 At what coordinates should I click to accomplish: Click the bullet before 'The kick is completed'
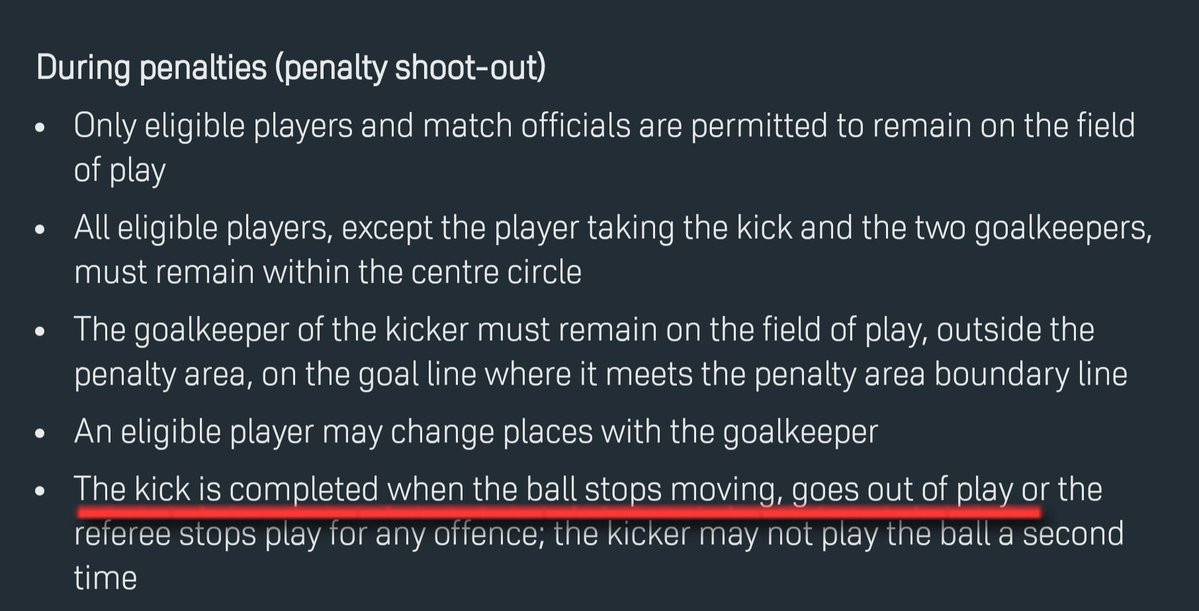pyautogui.click(x=39, y=493)
